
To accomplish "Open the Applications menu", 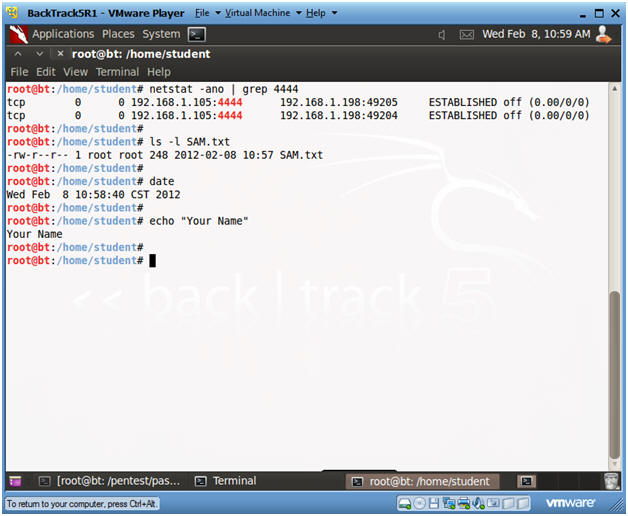I will [x=63, y=34].
